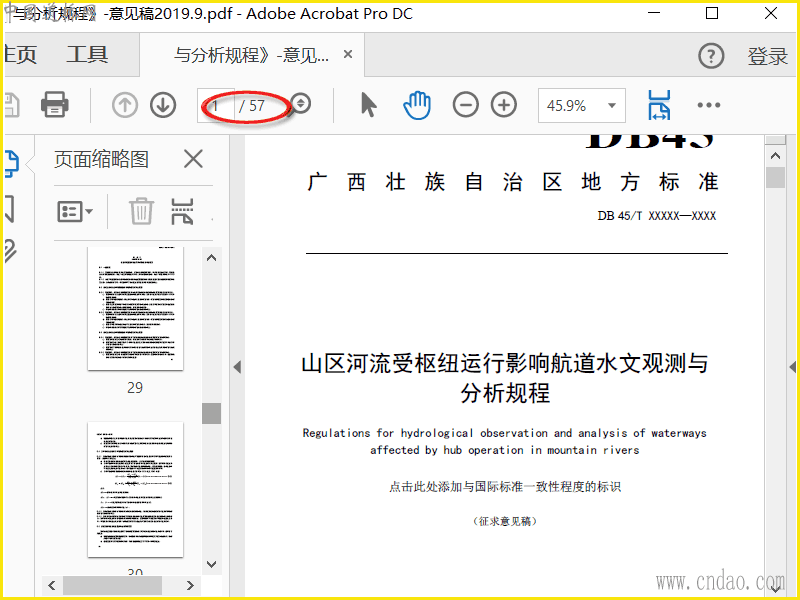Viewport: 800px width, 600px height.
Task: Click the page navigation stepper icon
Action: coord(301,104)
